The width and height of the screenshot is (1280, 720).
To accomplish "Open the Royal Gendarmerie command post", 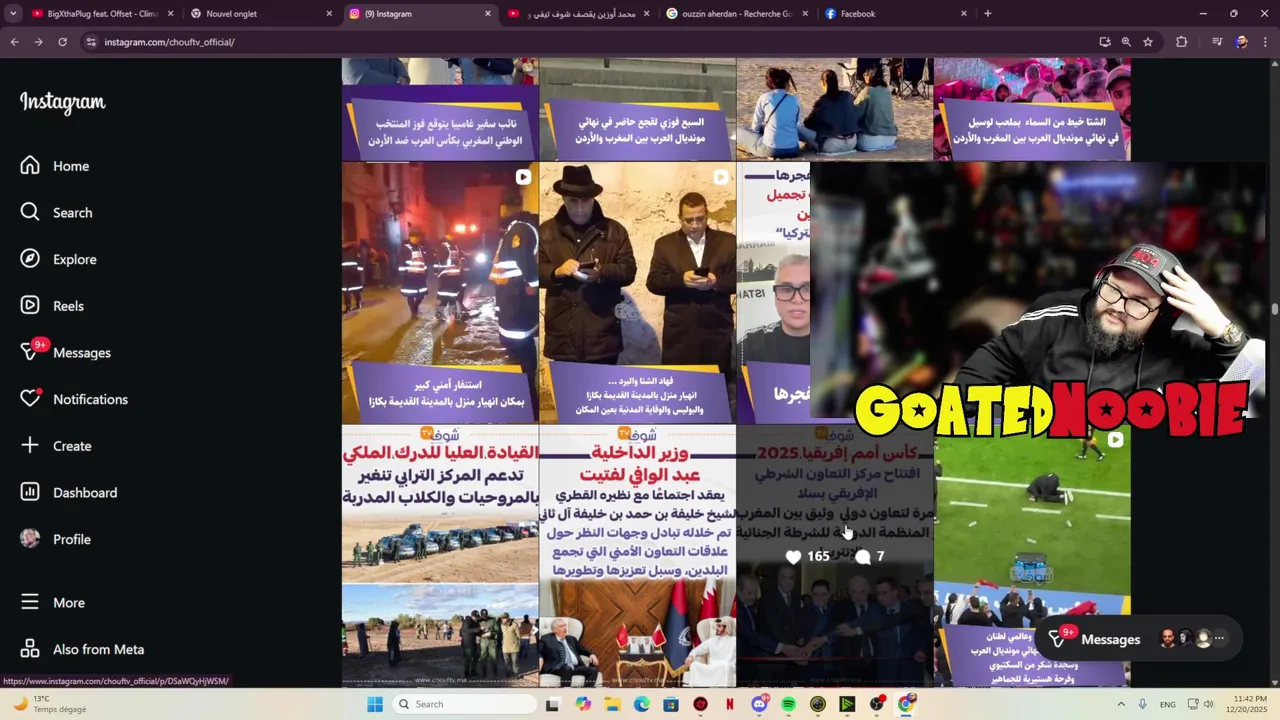I will click(440, 555).
